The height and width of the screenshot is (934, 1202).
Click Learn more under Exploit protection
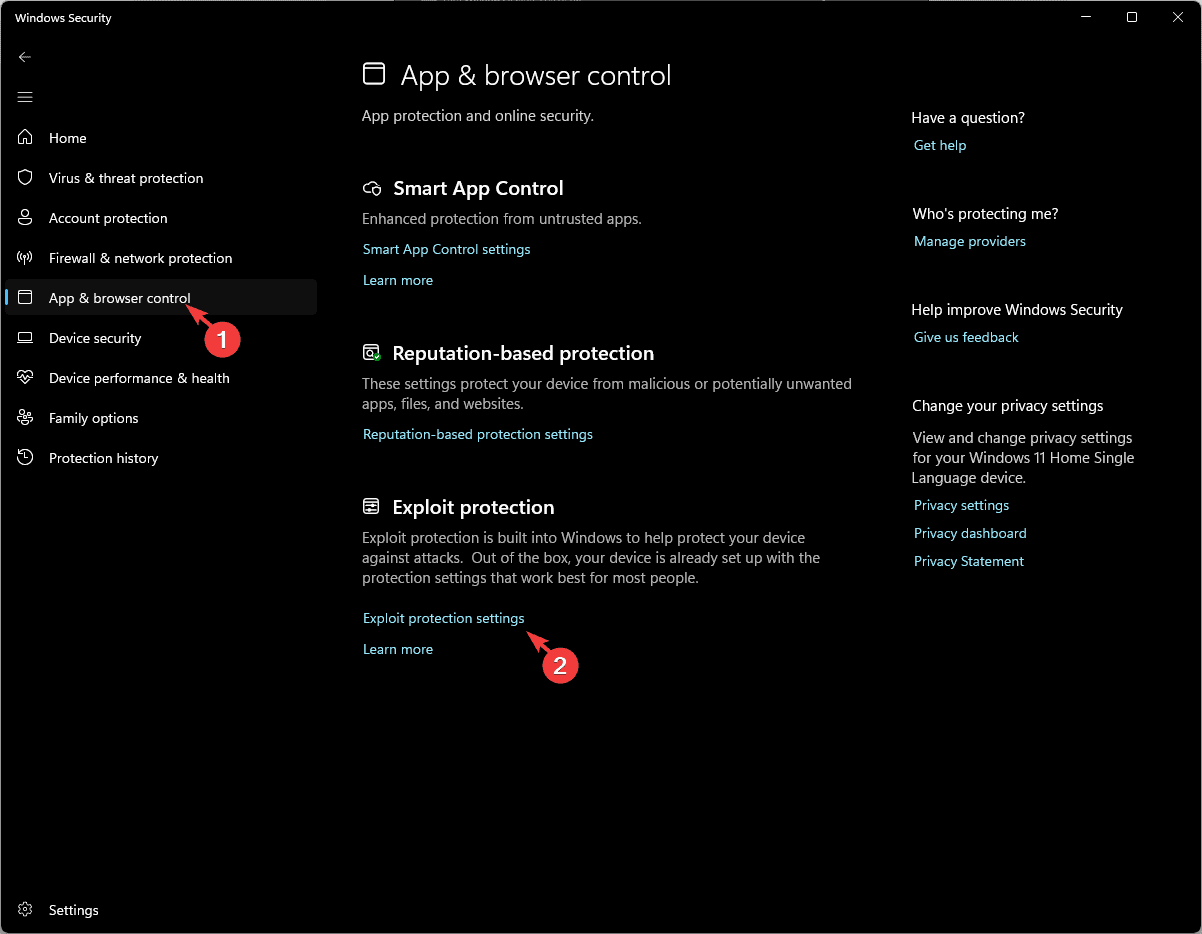(397, 649)
